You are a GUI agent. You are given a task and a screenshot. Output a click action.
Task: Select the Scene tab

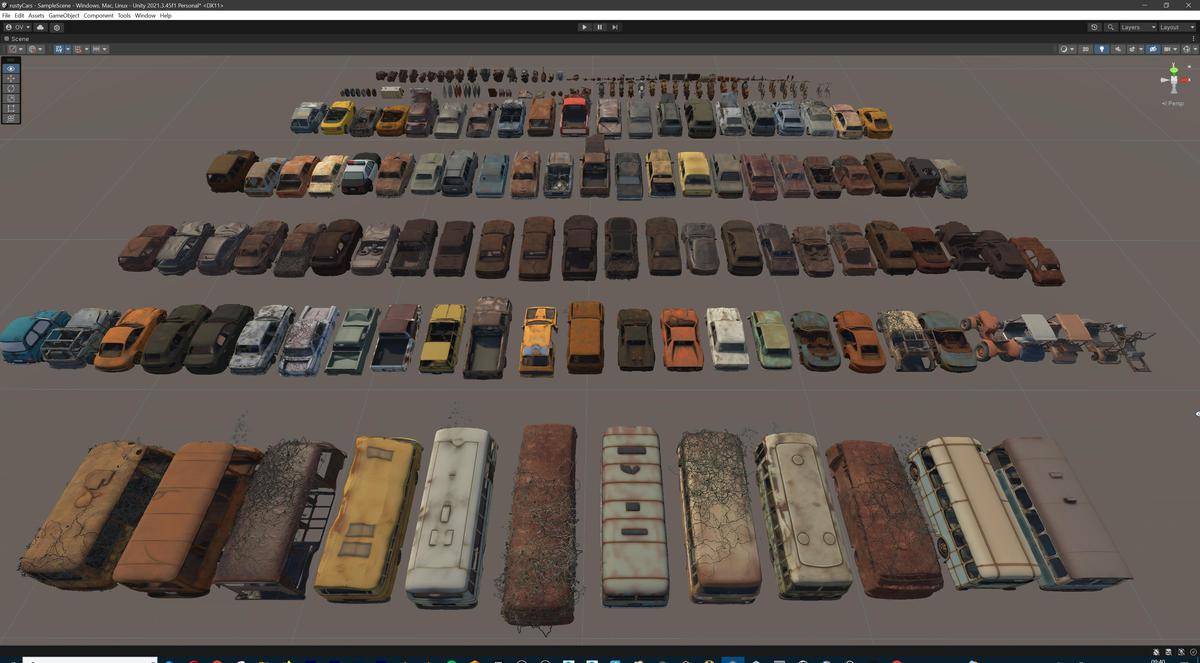pos(17,39)
